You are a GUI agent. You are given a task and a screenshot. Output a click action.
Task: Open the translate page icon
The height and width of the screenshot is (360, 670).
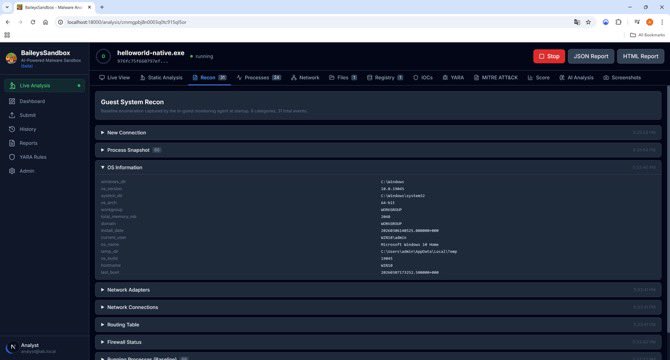click(577, 22)
